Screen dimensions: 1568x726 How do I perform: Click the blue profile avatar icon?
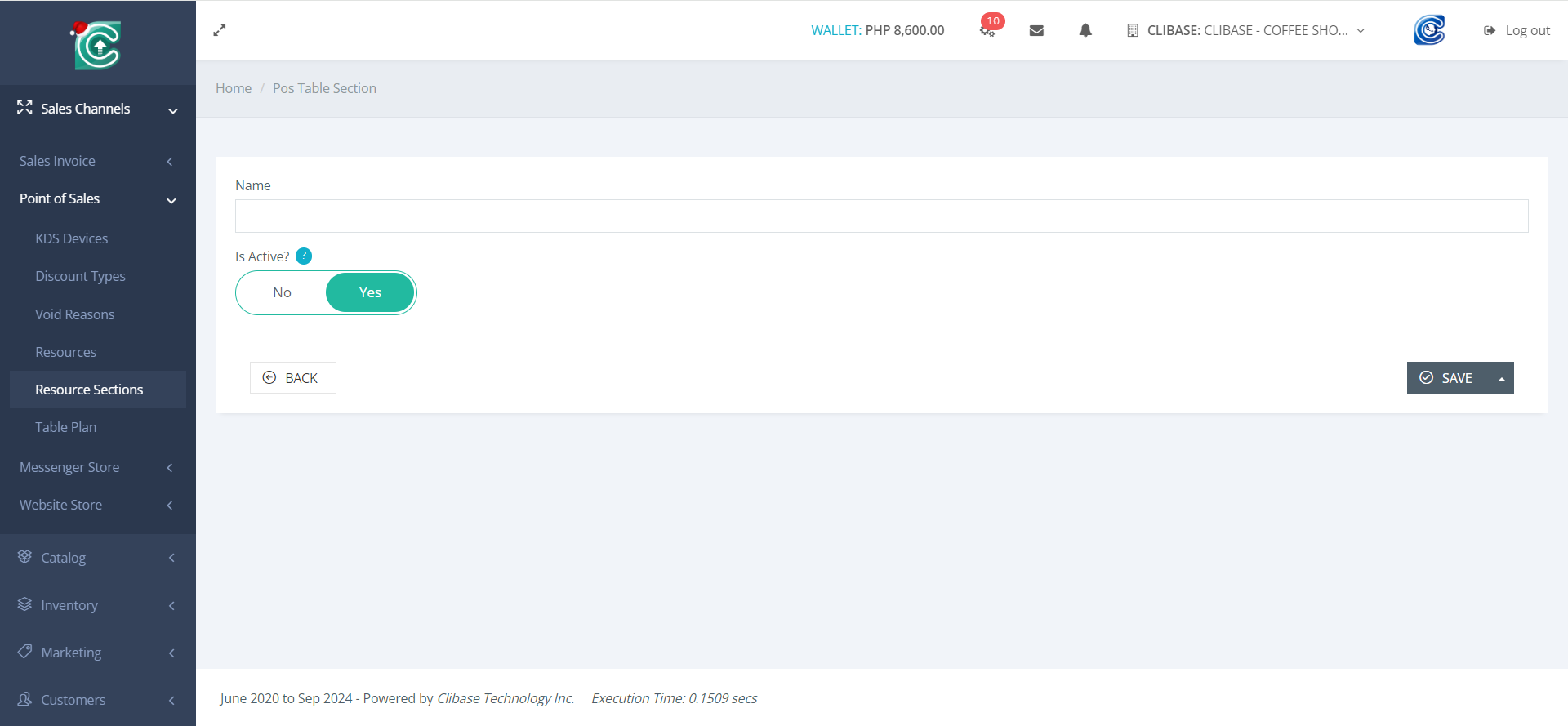click(1429, 30)
